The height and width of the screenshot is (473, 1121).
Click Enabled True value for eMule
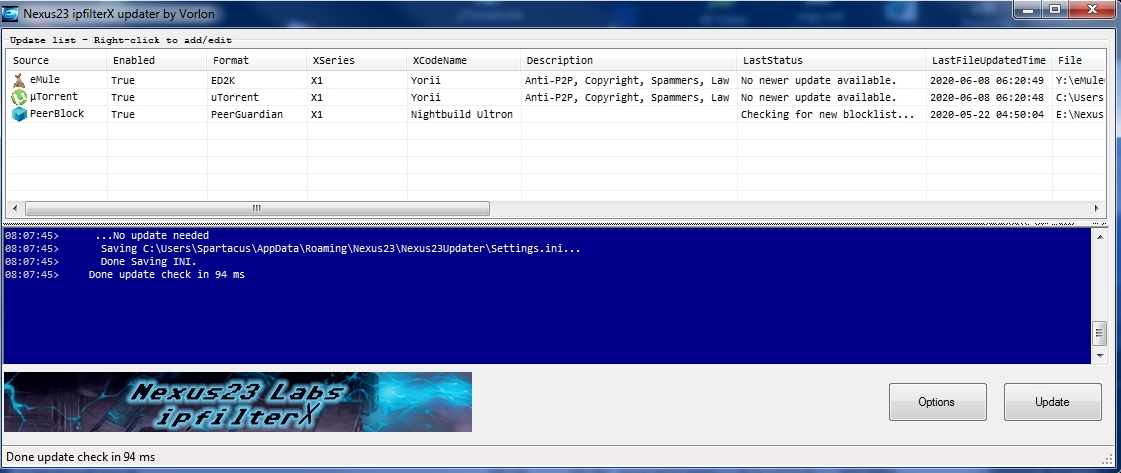pos(123,80)
